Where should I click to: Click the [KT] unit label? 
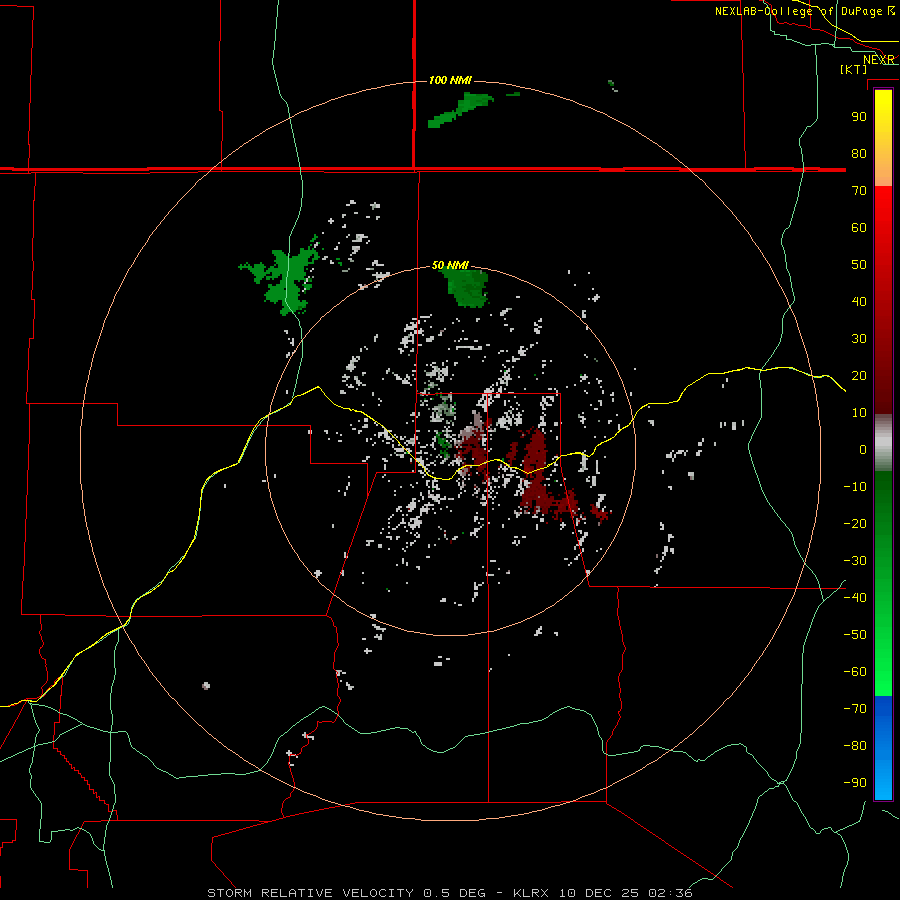(854, 69)
